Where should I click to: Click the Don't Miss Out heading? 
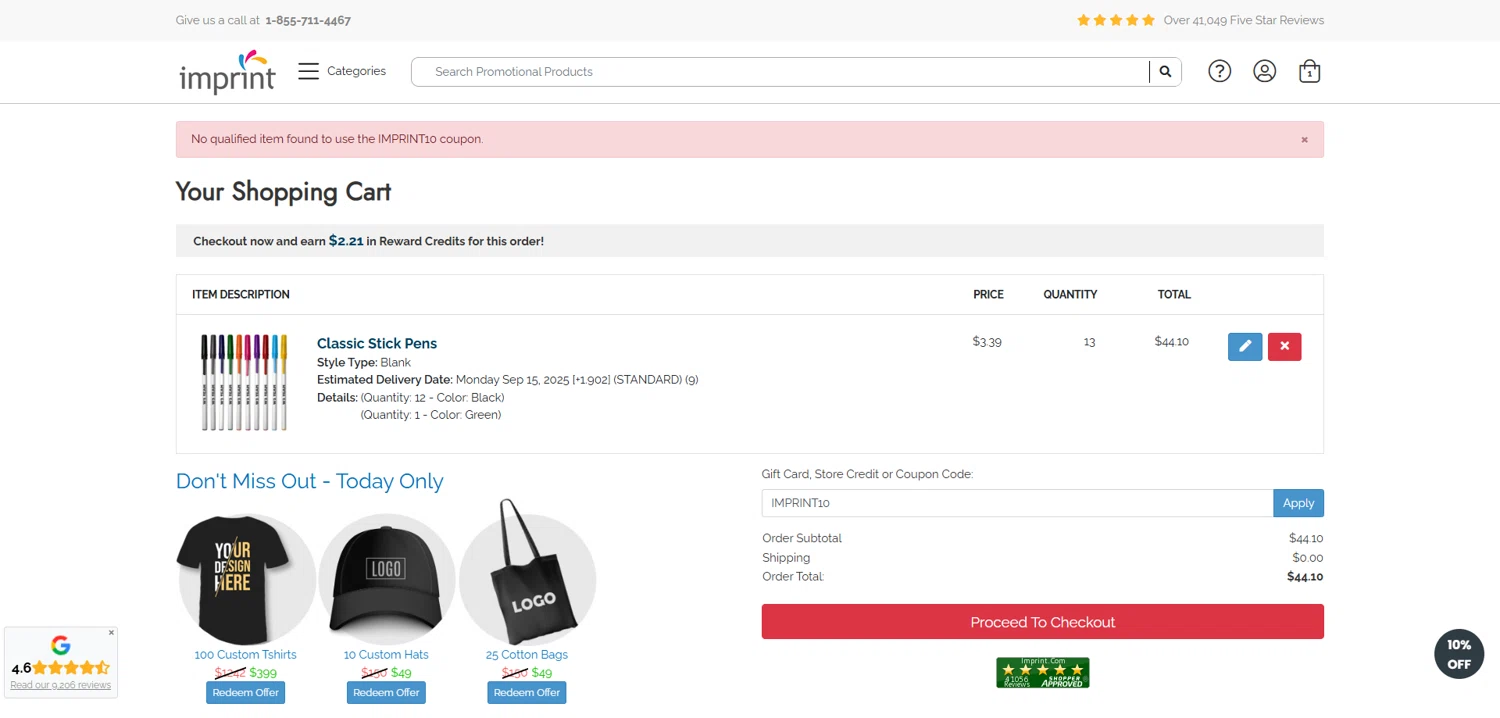[x=309, y=481]
